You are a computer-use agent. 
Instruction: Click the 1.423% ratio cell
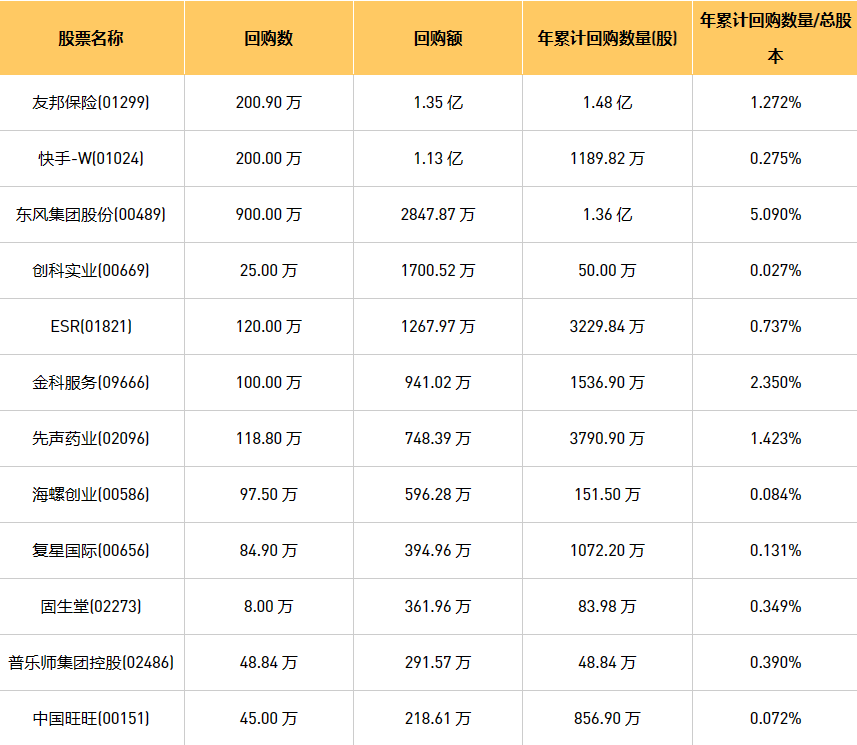click(776, 439)
